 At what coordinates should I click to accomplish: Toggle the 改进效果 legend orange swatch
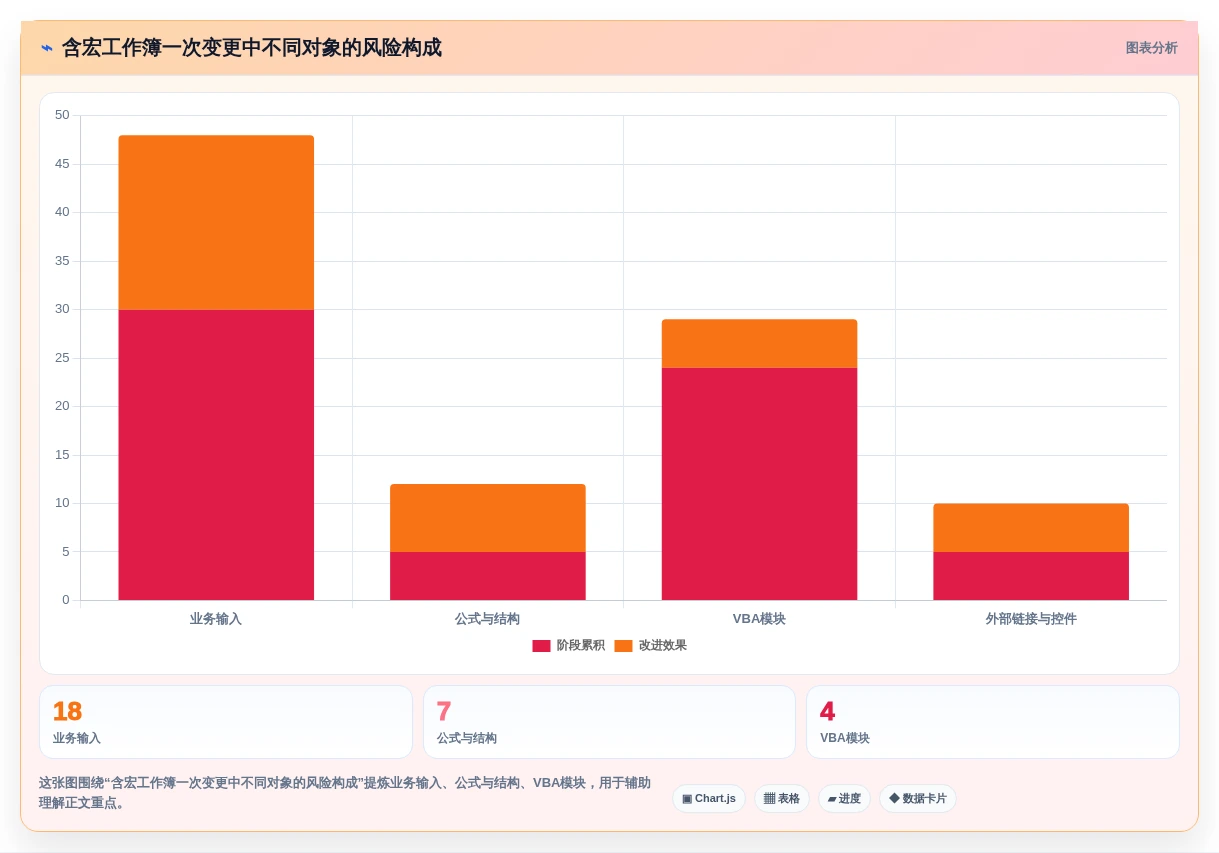click(623, 646)
